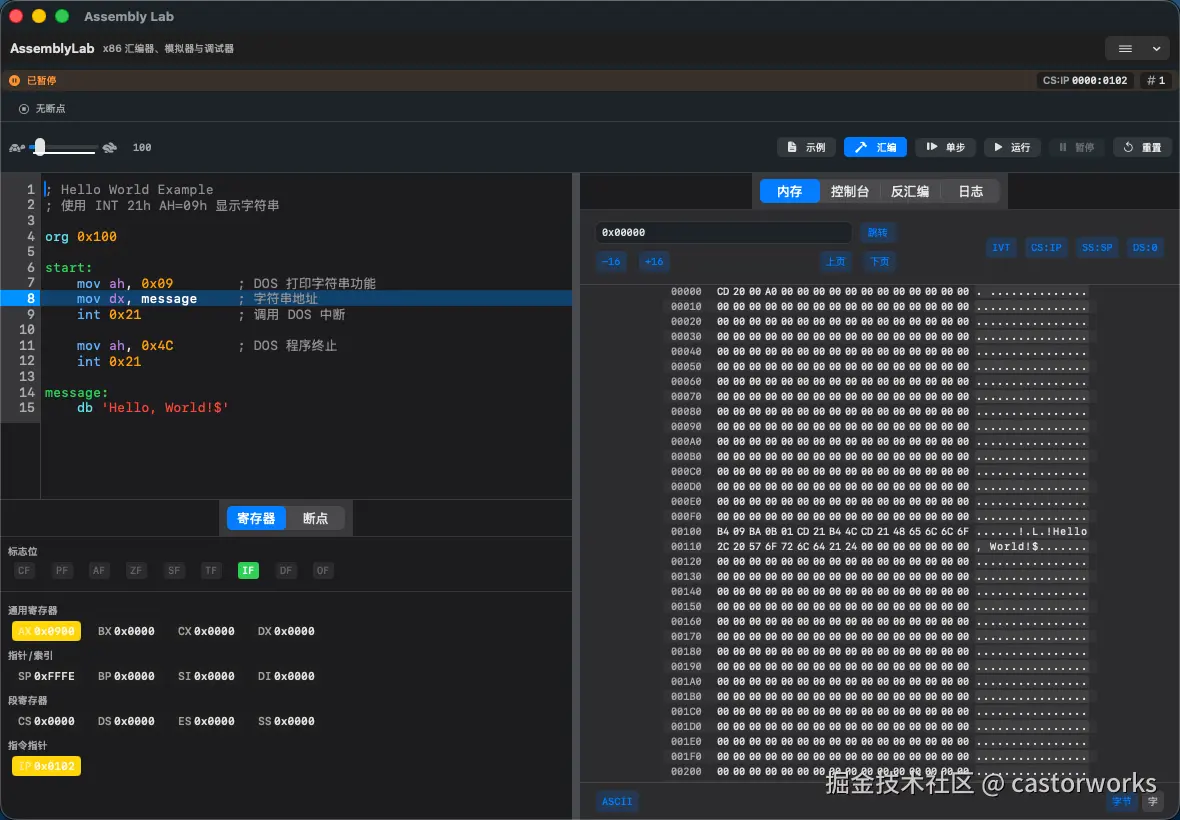Viewport: 1180px width, 820px height.
Task: Click the CS:IP 0000:0102 status indicator
Action: click(1084, 80)
